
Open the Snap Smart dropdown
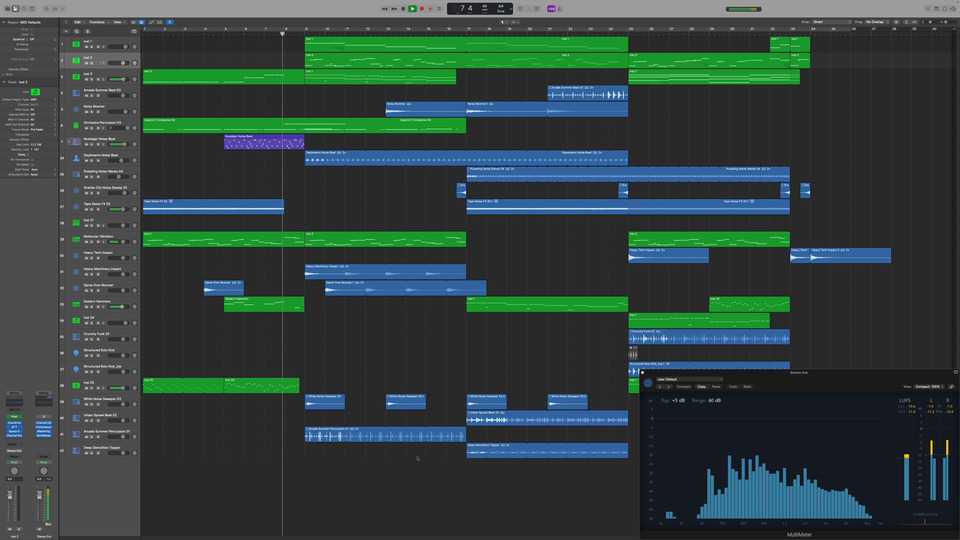(x=831, y=21)
